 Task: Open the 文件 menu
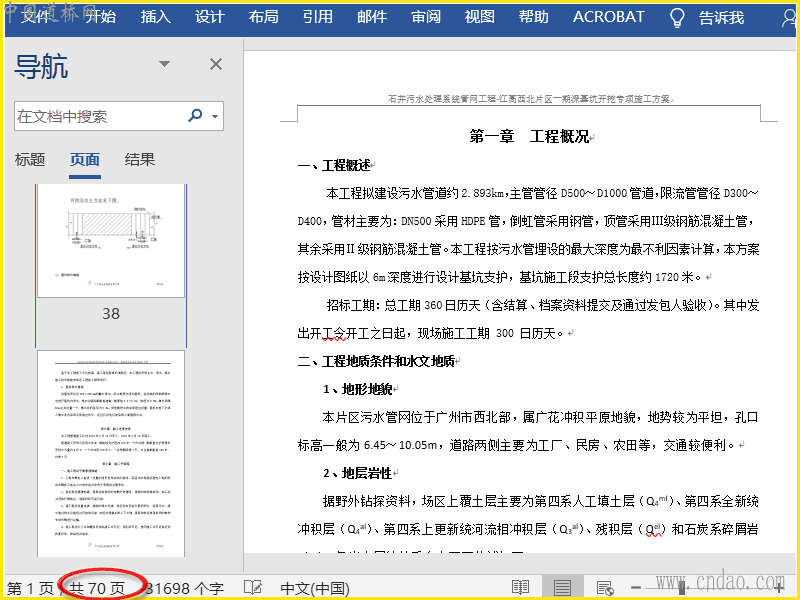click(x=36, y=17)
